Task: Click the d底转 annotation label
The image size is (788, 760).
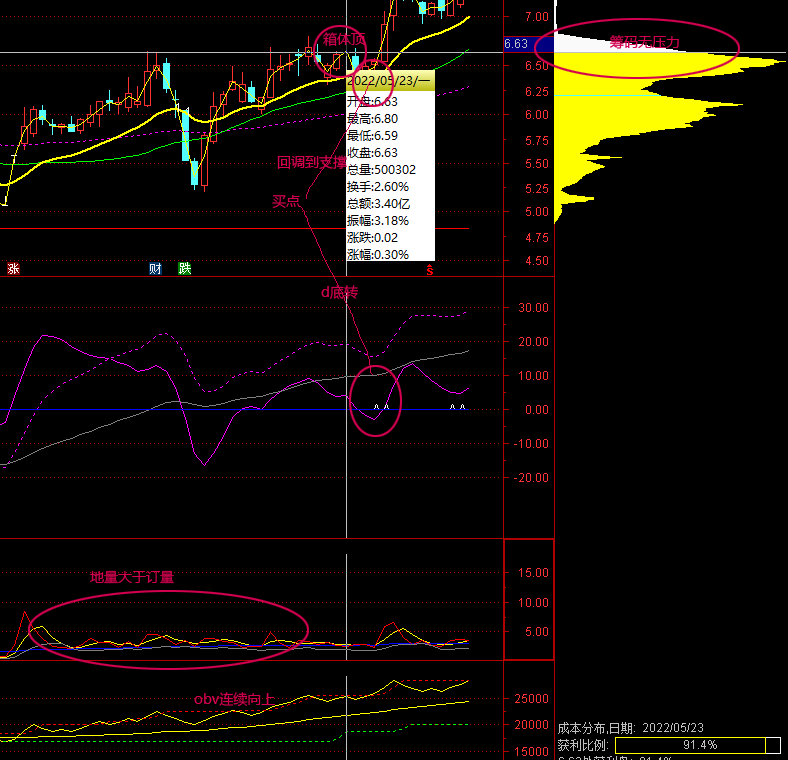Action: (338, 292)
